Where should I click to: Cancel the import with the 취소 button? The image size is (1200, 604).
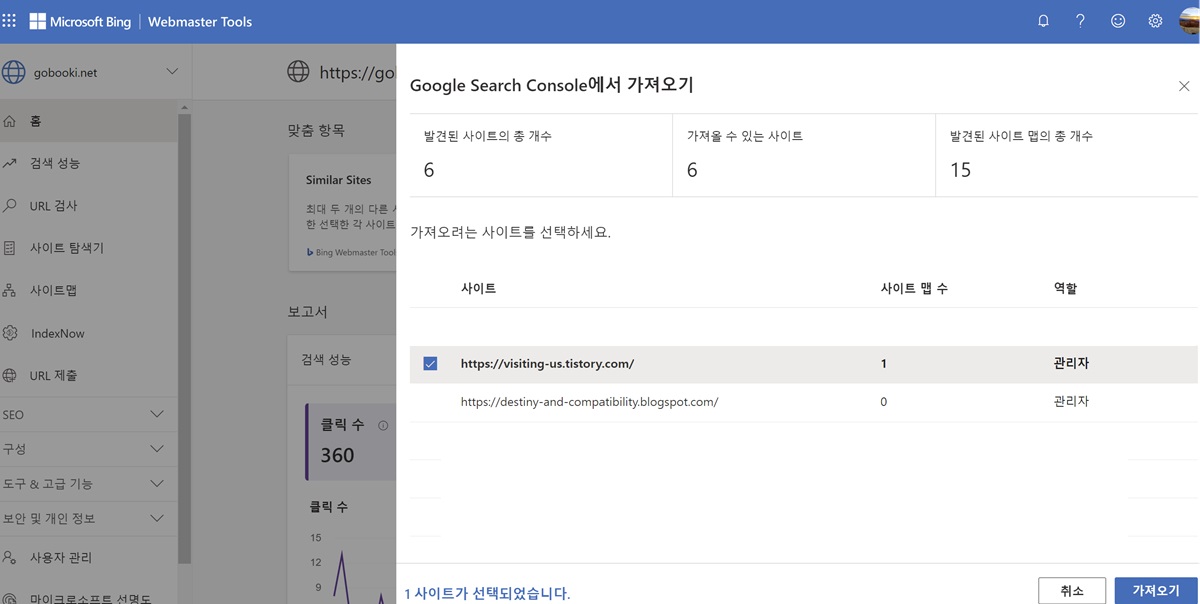[x=1071, y=590]
